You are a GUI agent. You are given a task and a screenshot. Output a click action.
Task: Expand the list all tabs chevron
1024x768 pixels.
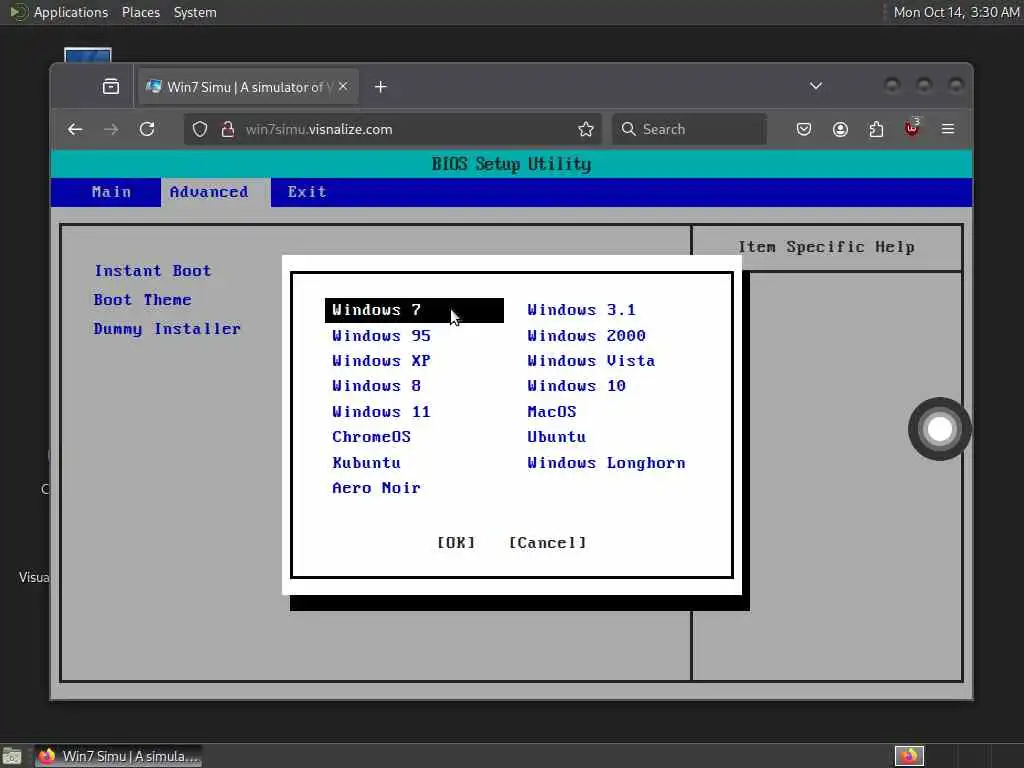click(816, 86)
